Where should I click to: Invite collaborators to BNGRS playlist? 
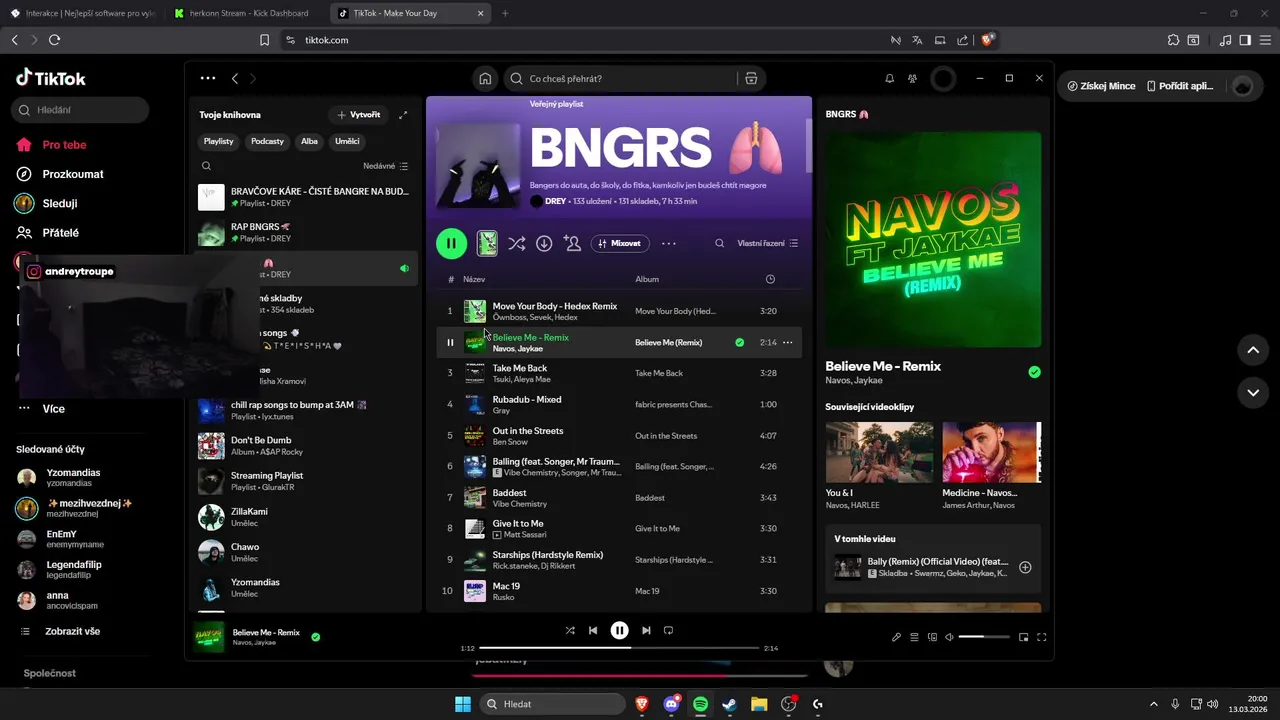[572, 243]
